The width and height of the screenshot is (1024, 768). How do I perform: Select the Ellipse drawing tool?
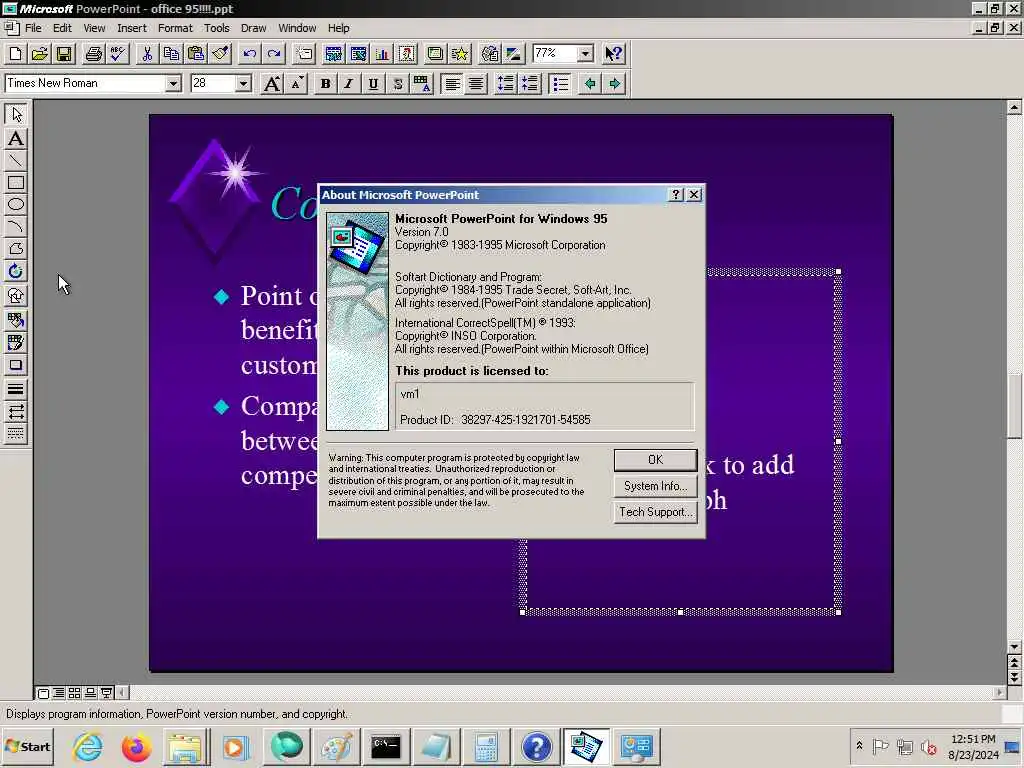pyautogui.click(x=16, y=204)
